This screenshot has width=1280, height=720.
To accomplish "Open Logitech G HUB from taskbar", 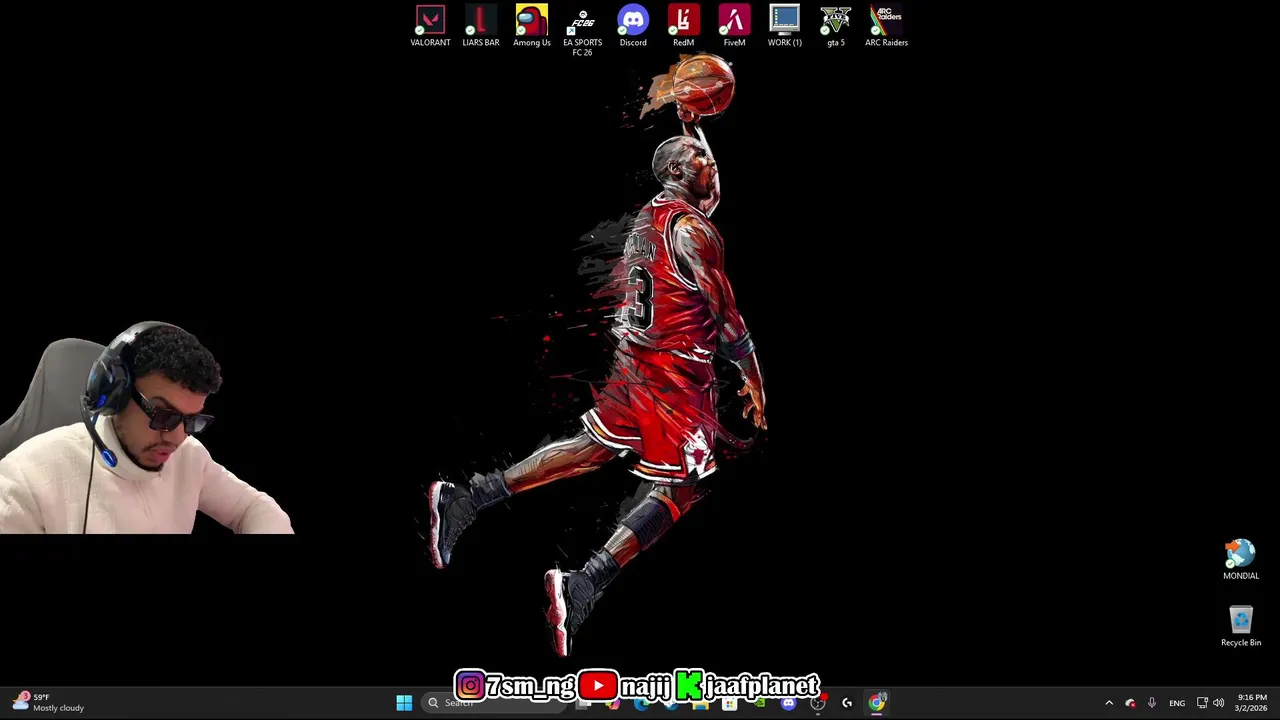I will 847,703.
